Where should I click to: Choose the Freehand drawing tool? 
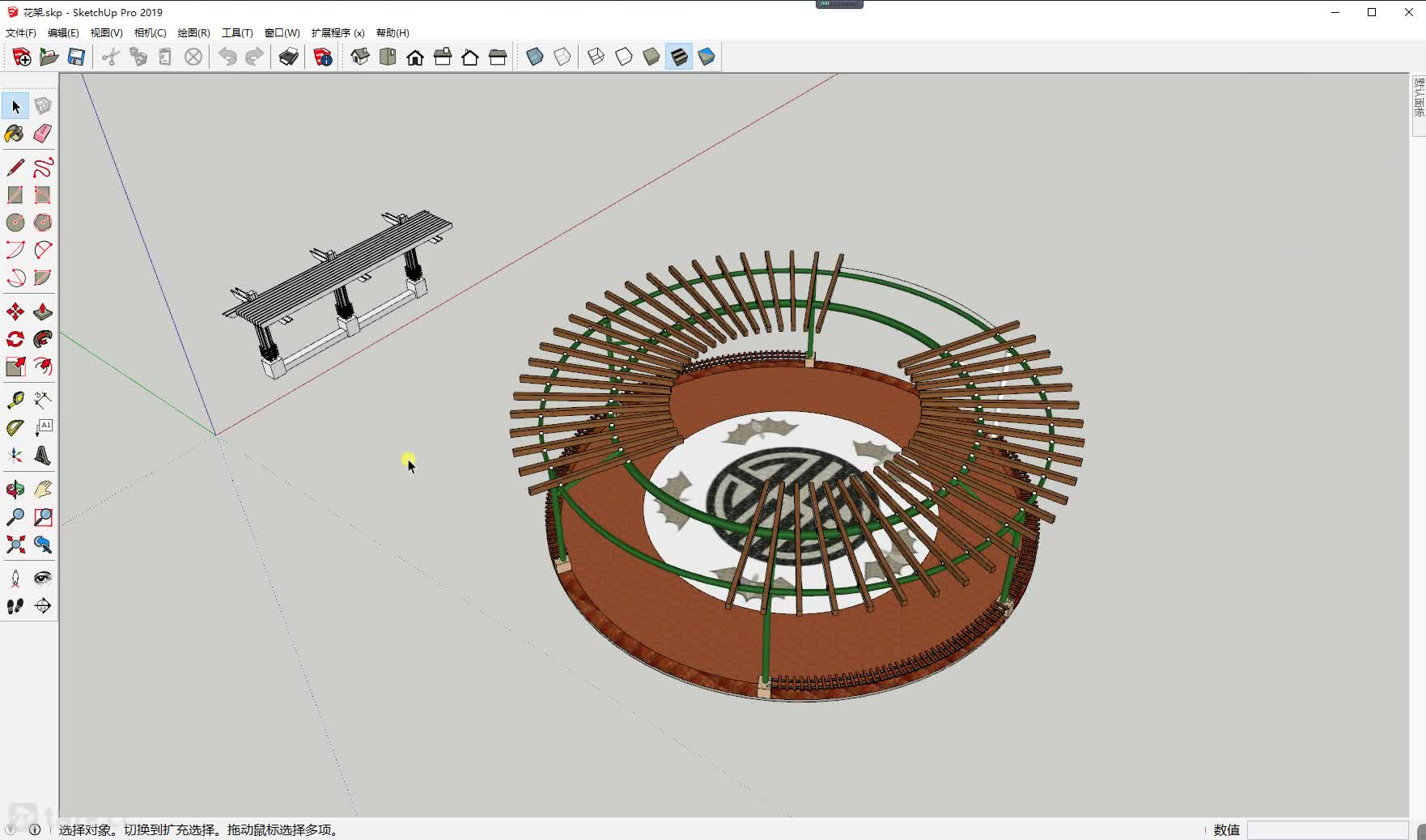[x=43, y=168]
